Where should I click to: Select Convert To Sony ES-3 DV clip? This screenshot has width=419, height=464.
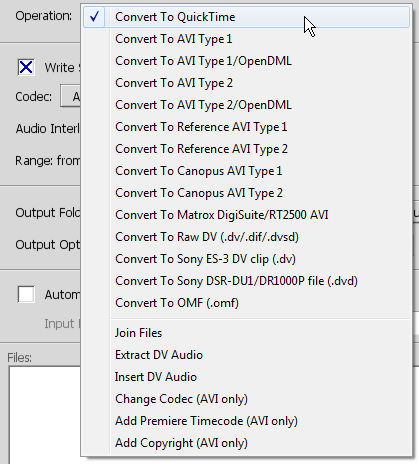tap(246, 259)
